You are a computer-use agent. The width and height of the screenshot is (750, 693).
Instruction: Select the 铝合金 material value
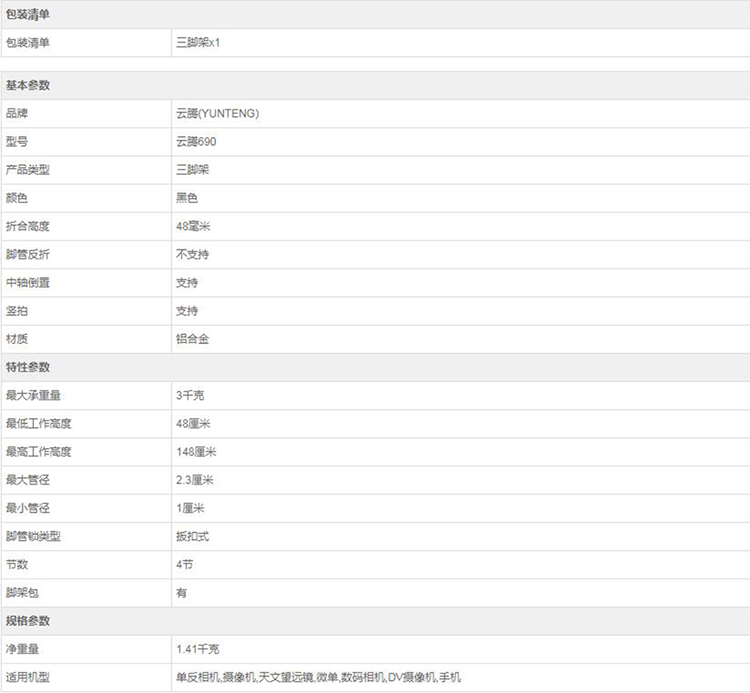(x=192, y=339)
